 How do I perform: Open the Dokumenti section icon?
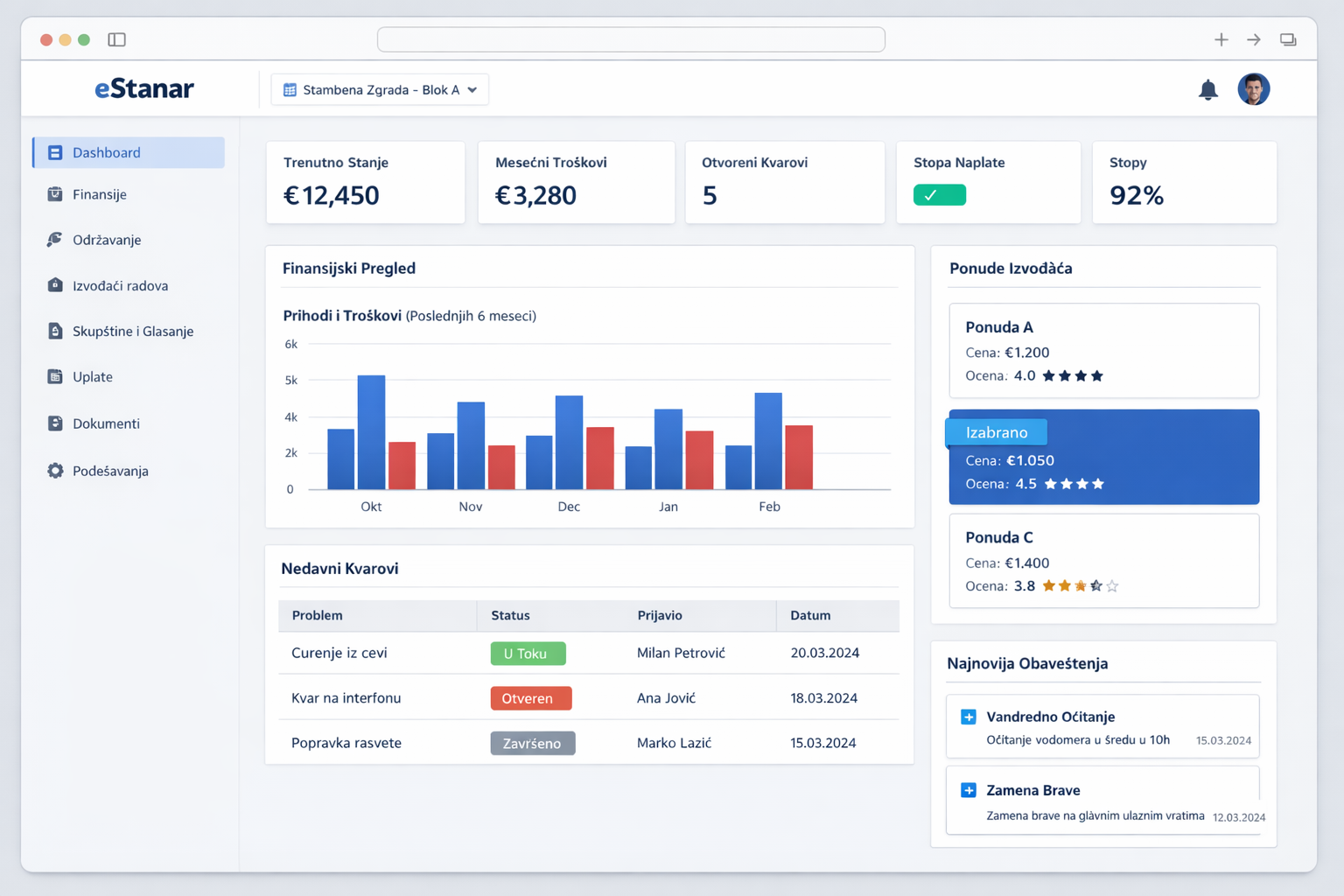click(54, 423)
